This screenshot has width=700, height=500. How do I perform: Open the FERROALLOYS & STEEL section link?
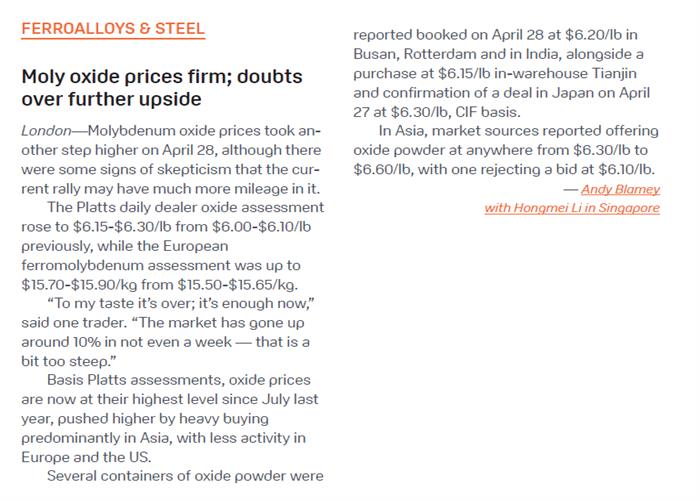pyautogui.click(x=113, y=29)
